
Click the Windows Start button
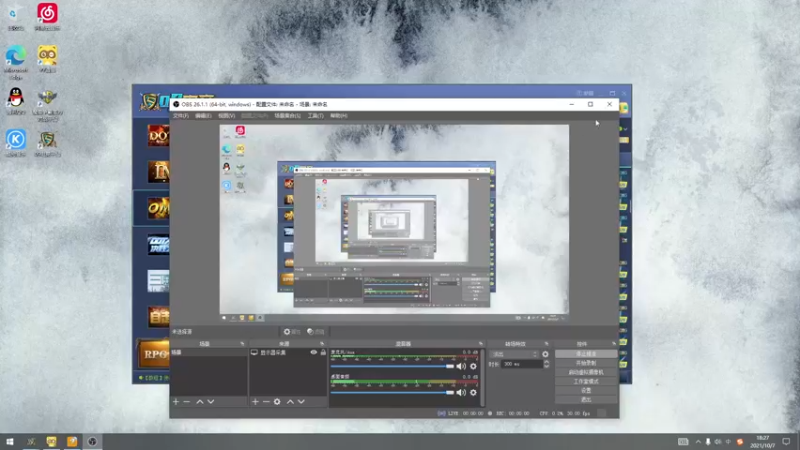10,441
